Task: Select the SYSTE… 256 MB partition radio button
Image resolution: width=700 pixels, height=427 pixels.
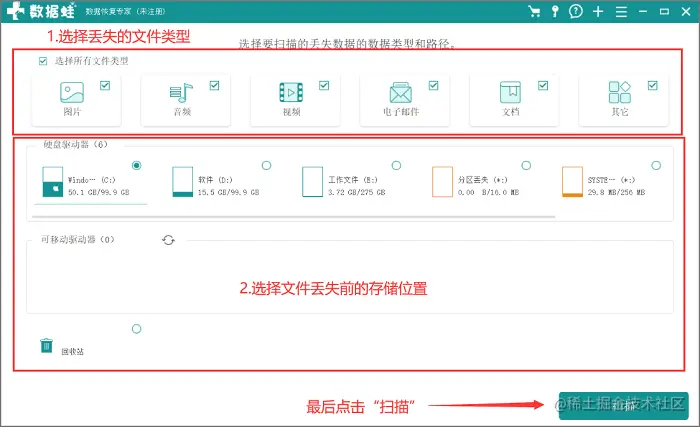Action: pyautogui.click(x=656, y=165)
